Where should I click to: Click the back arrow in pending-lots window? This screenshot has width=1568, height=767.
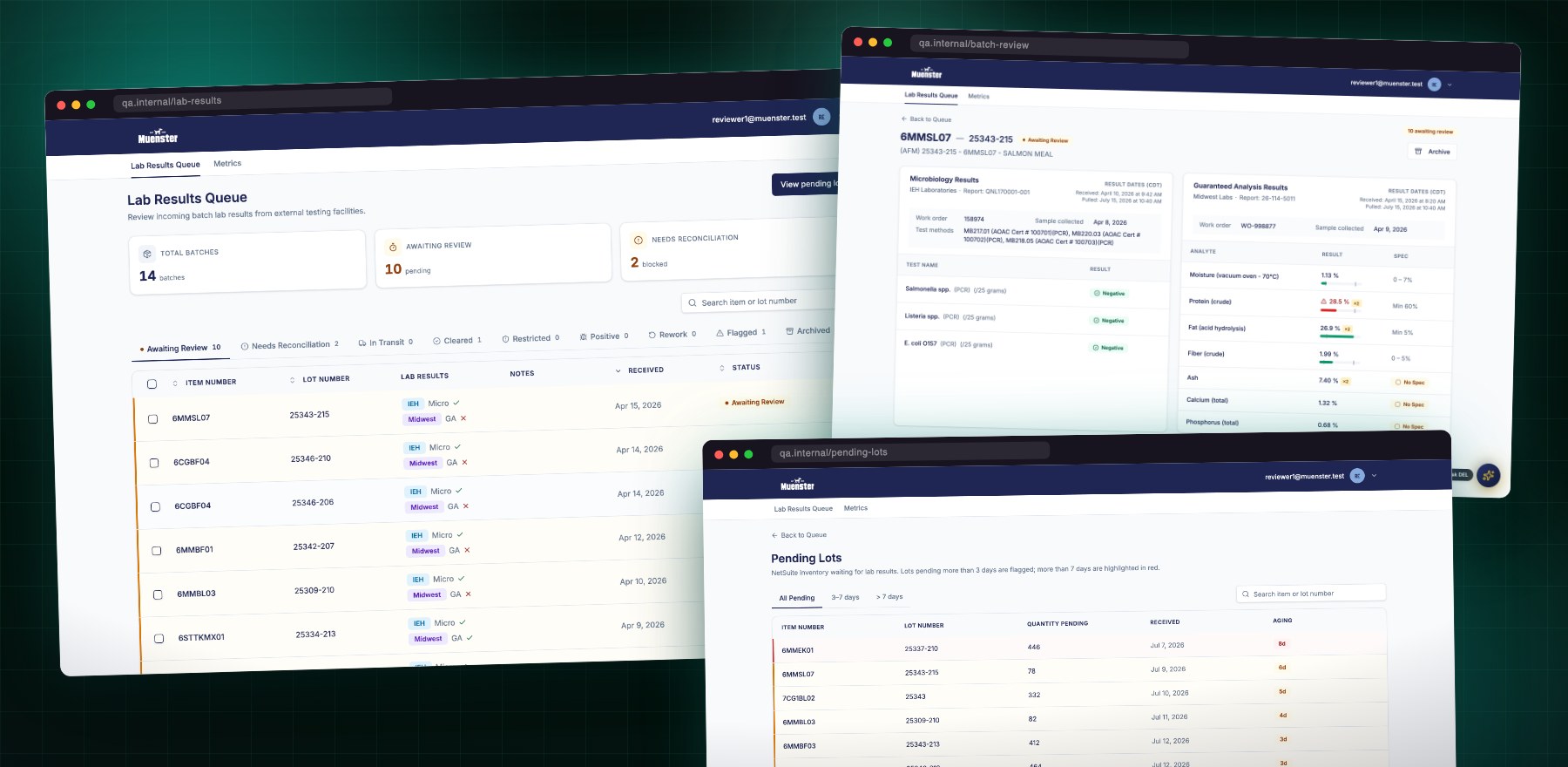point(774,535)
